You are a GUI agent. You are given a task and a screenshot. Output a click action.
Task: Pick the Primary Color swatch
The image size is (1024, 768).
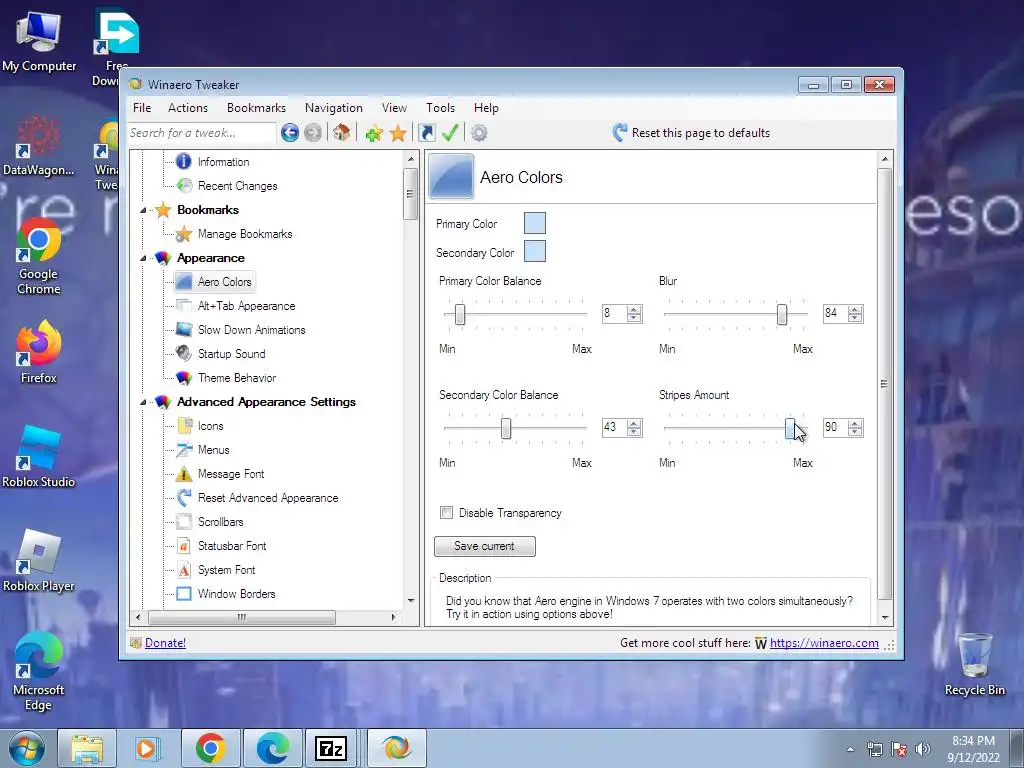535,223
